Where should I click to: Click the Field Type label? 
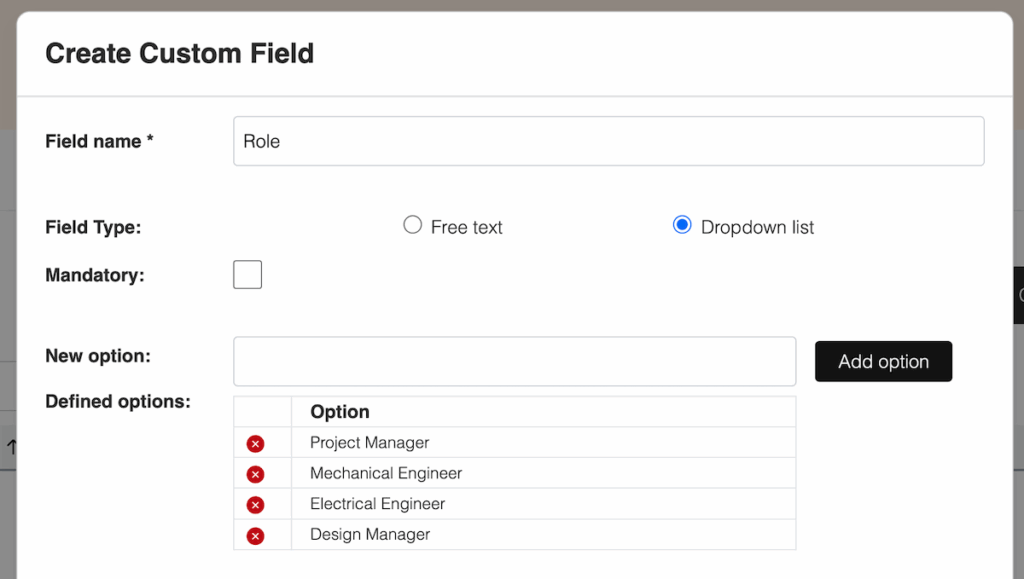coord(93,227)
